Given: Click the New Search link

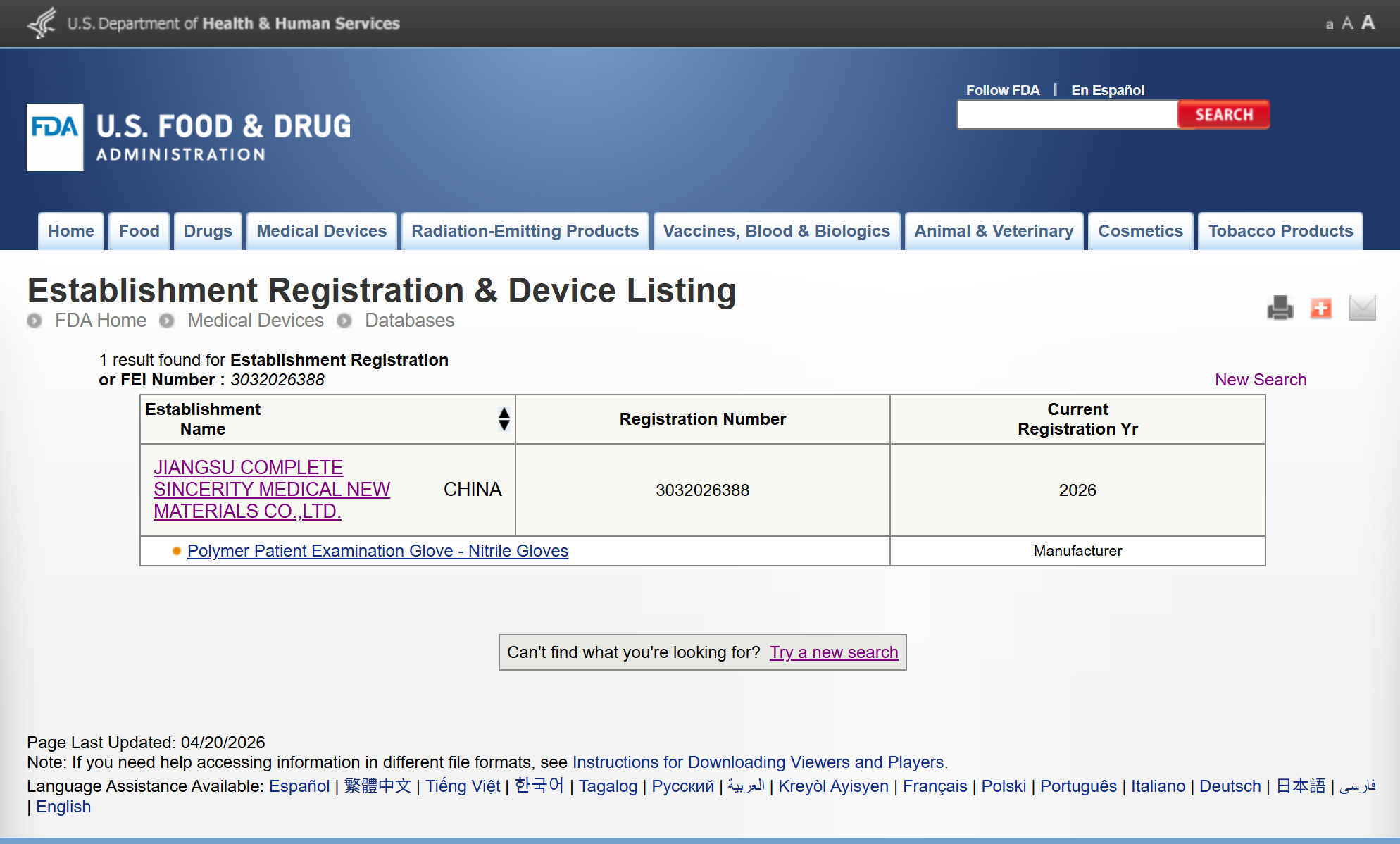Looking at the screenshot, I should click(1261, 380).
